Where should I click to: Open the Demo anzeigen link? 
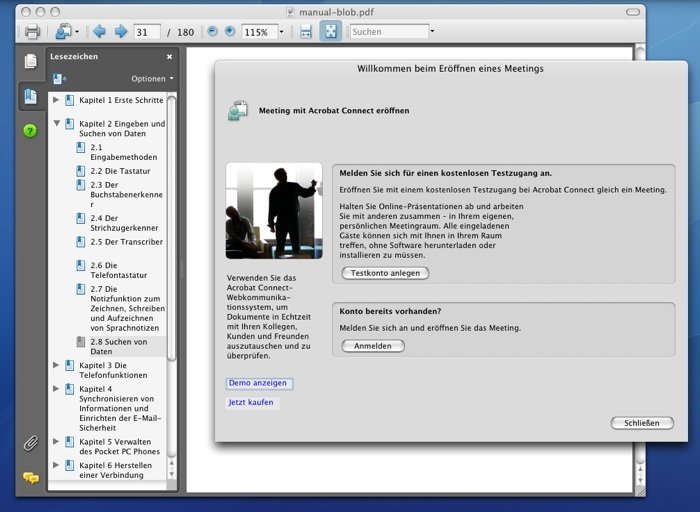click(x=258, y=383)
